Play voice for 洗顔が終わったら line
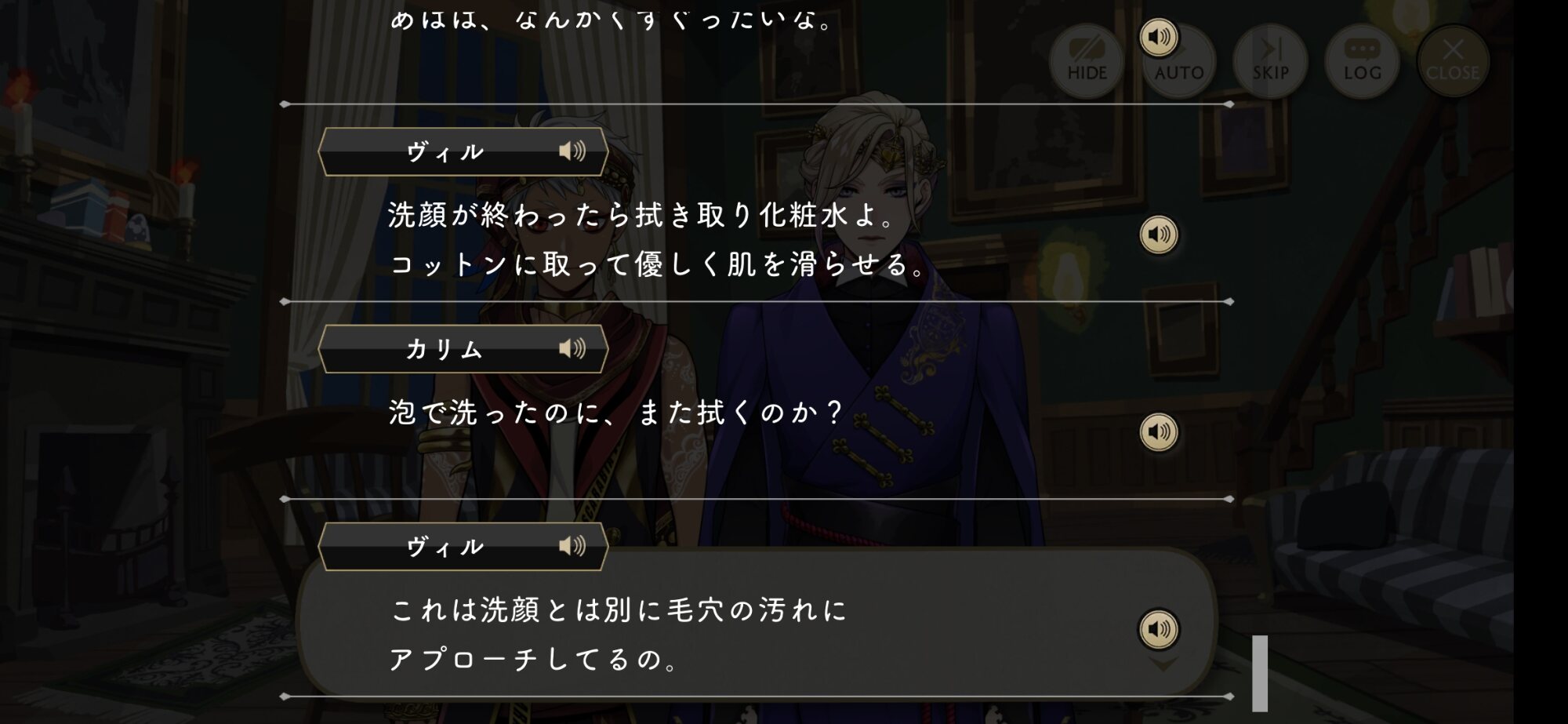 (x=1159, y=234)
